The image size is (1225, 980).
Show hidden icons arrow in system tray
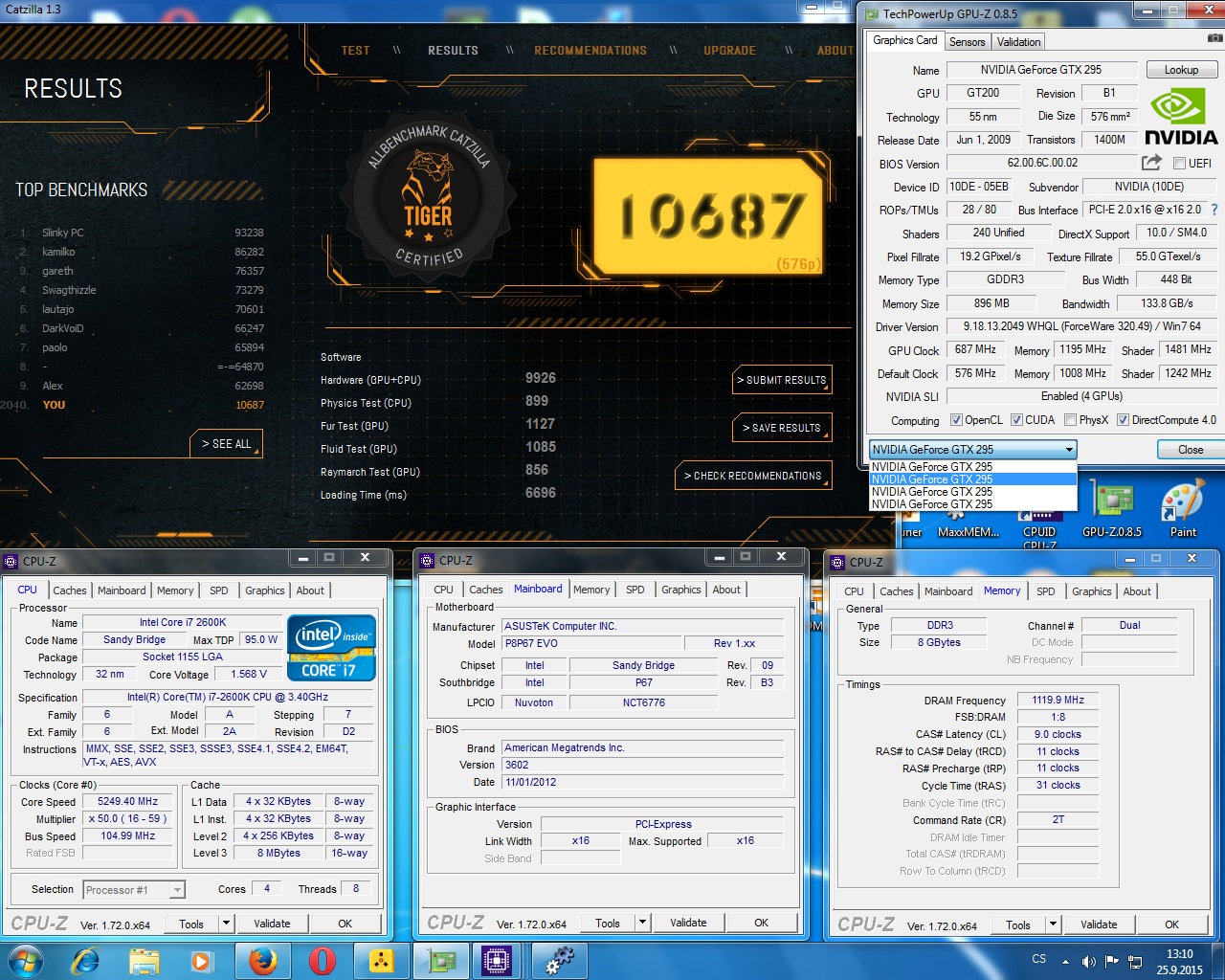coord(1065,961)
